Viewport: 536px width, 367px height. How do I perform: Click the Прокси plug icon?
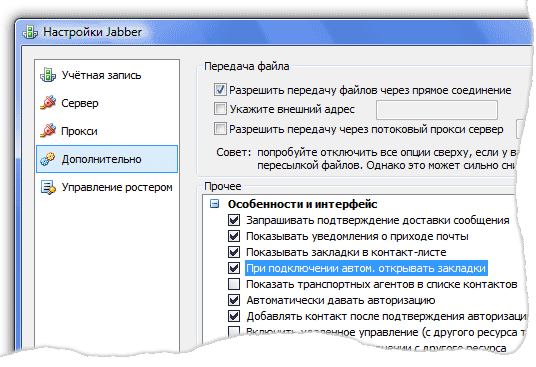point(48,131)
